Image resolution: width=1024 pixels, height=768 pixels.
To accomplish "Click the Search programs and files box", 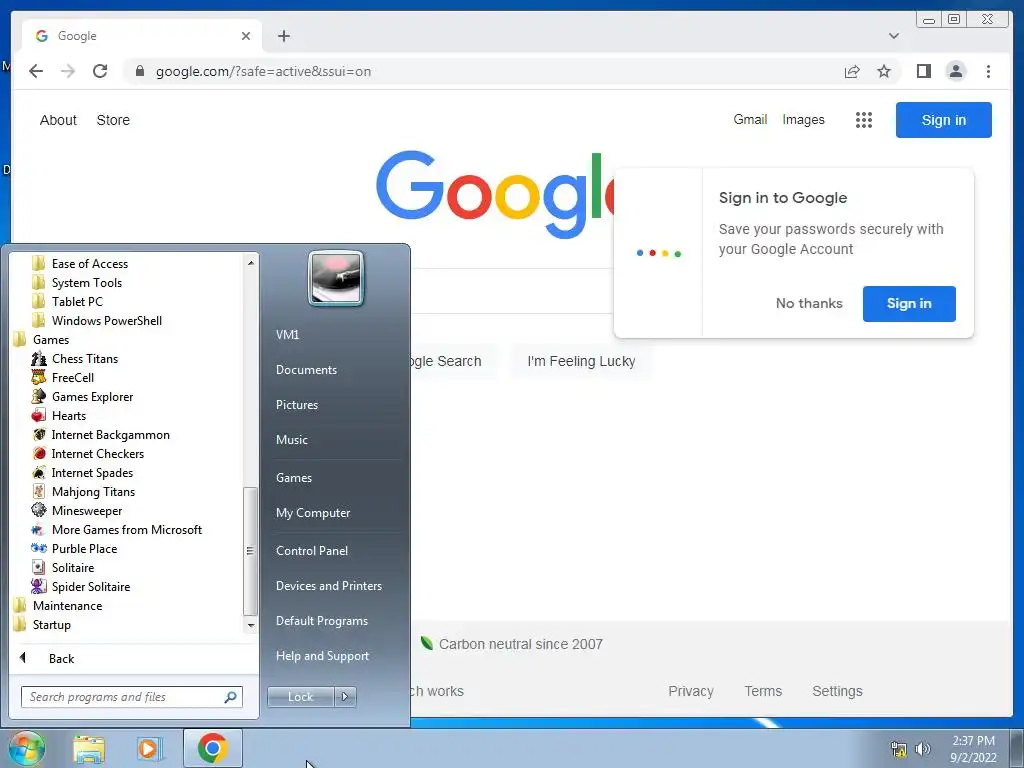I will point(131,697).
